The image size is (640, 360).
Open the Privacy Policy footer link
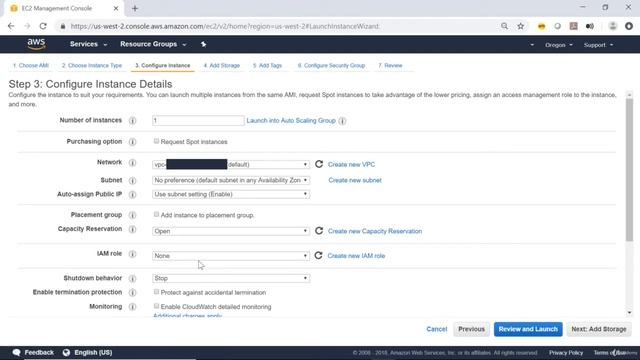pyautogui.click(x=566, y=353)
